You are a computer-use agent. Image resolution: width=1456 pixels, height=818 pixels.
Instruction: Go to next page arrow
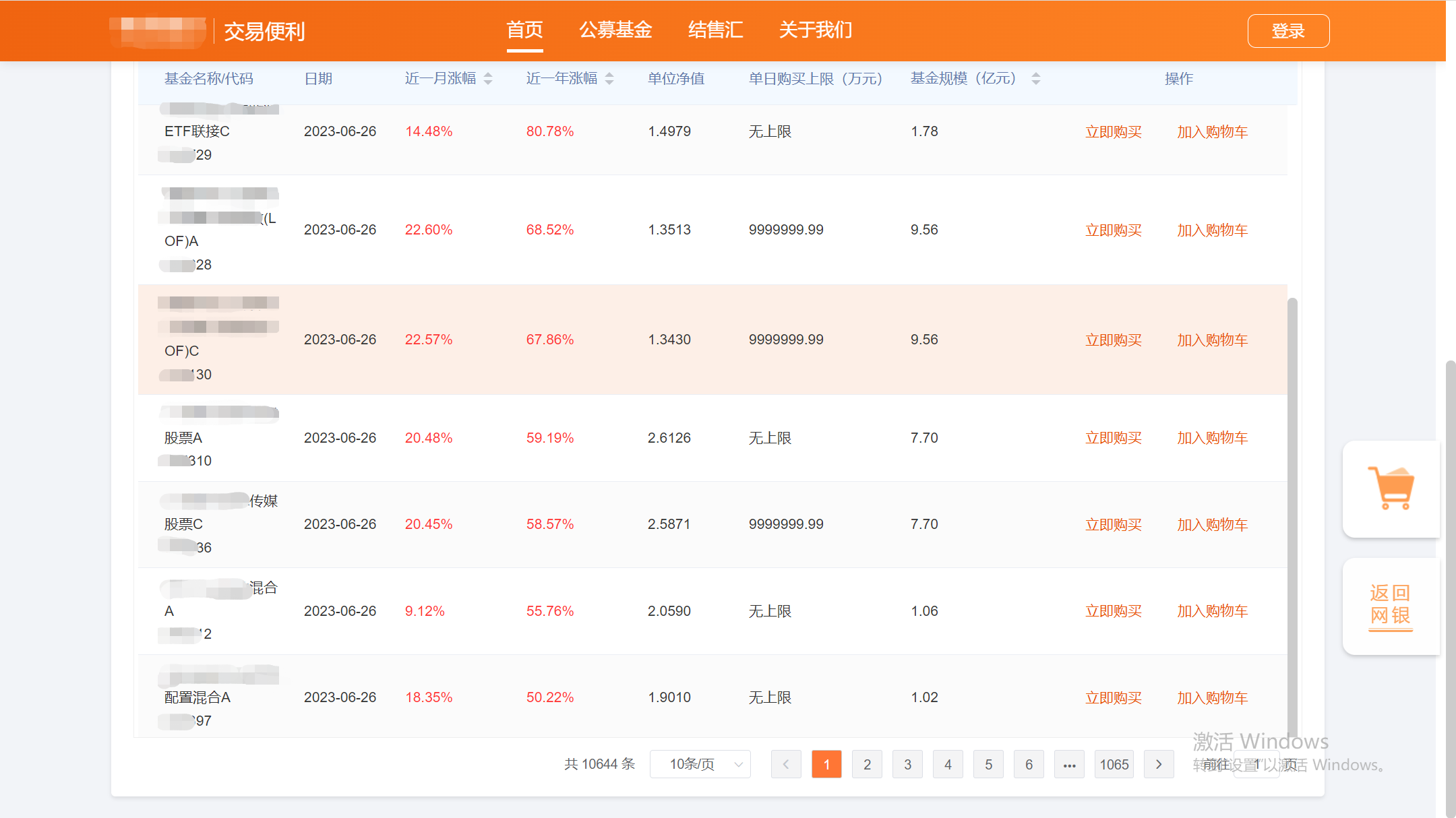pyautogui.click(x=1159, y=764)
